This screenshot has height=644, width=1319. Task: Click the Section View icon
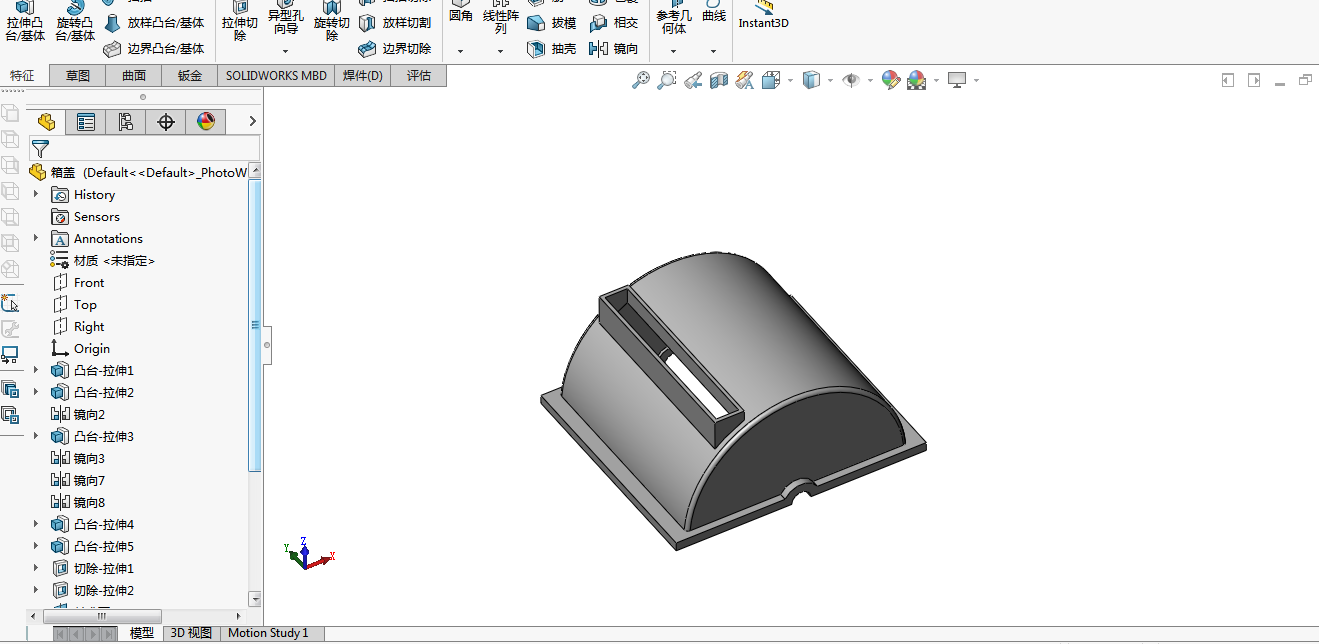pyautogui.click(x=719, y=80)
